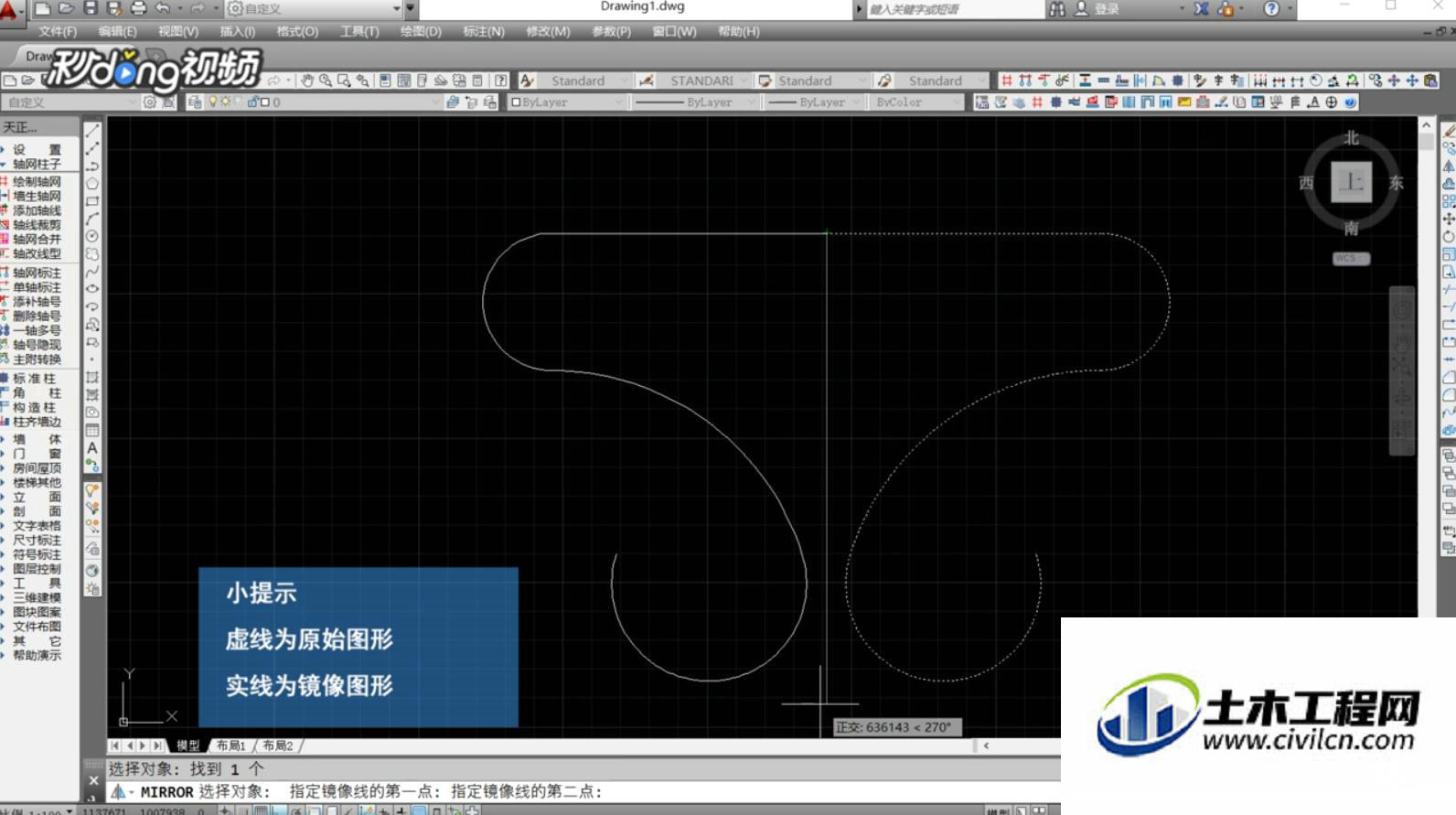Open the Table Style Standard dropdown
Screen dimensions: 1456x815
click(820, 80)
